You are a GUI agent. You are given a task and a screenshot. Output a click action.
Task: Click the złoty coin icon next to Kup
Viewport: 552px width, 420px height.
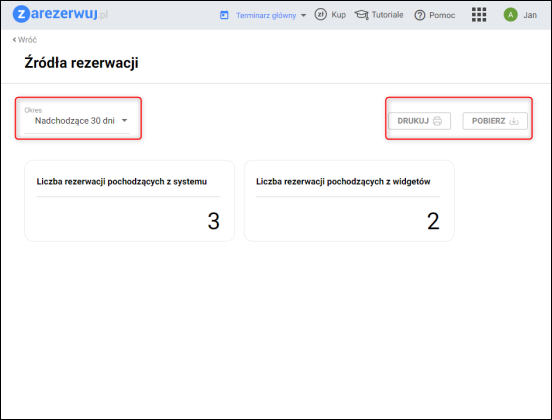320,14
